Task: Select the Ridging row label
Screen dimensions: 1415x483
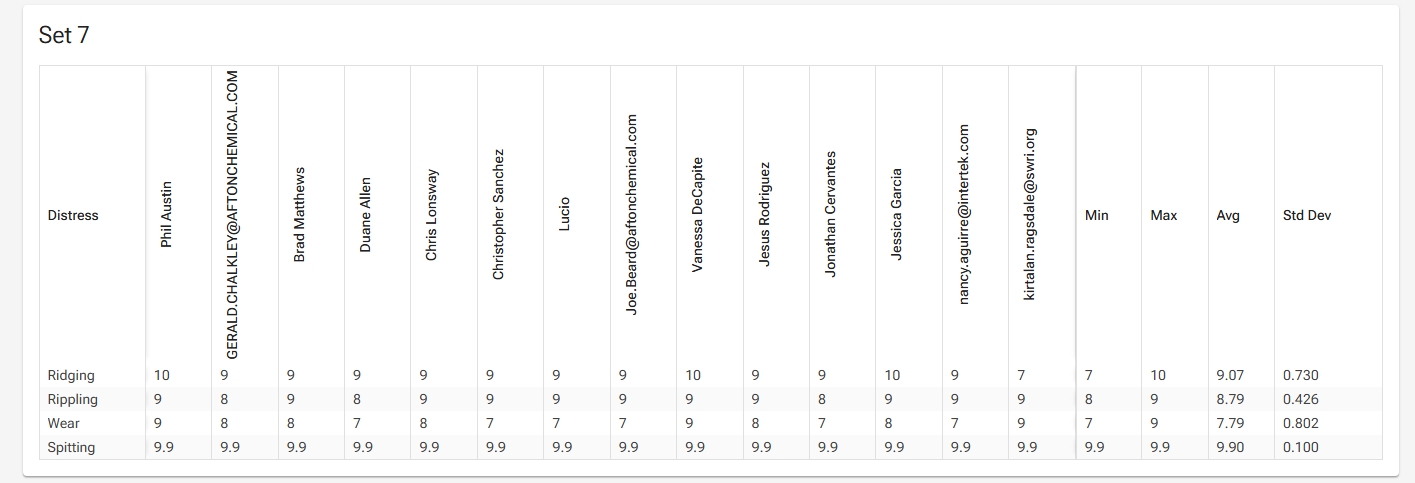Action: click(x=71, y=375)
